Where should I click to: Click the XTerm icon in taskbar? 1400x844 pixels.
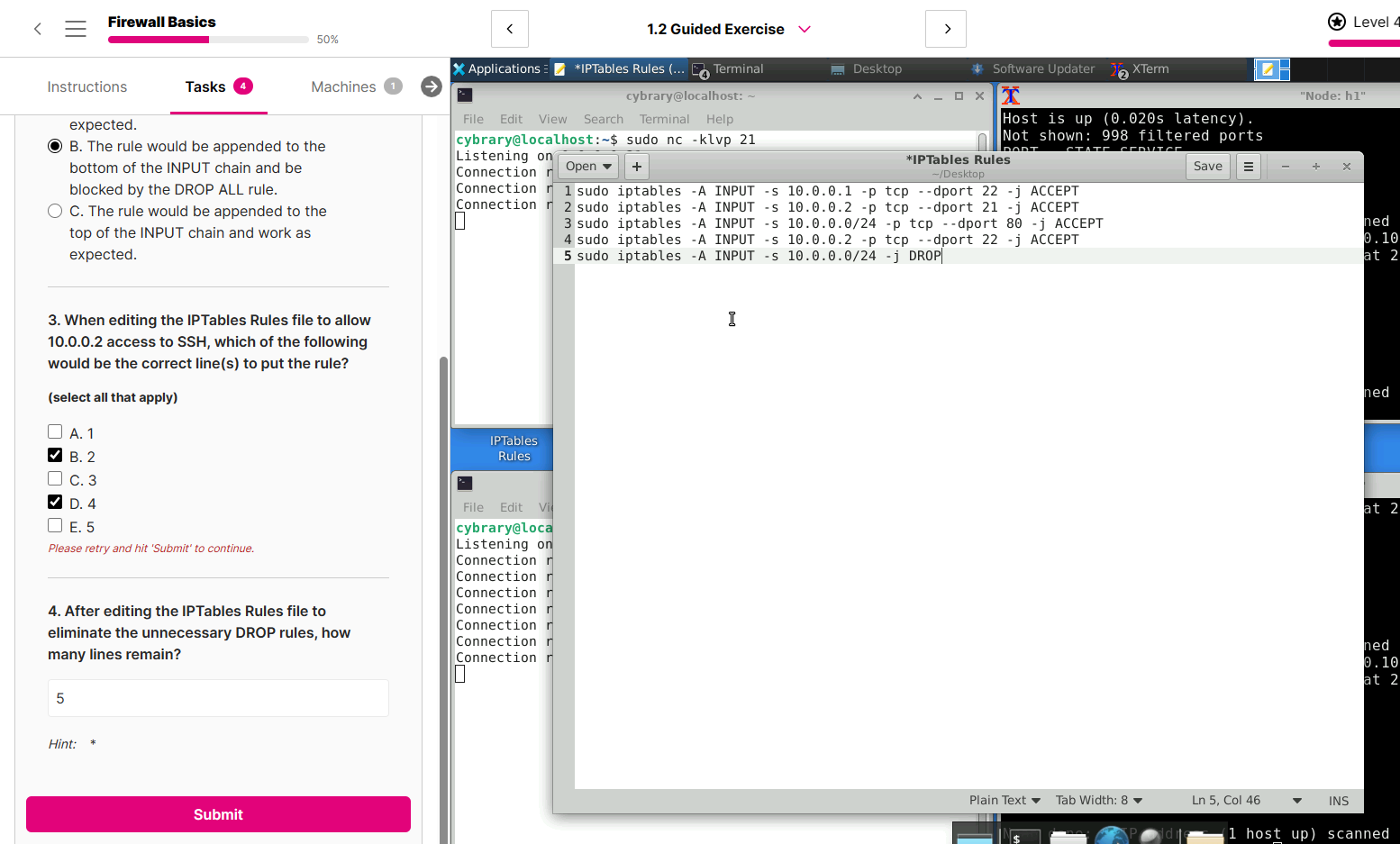1119,69
